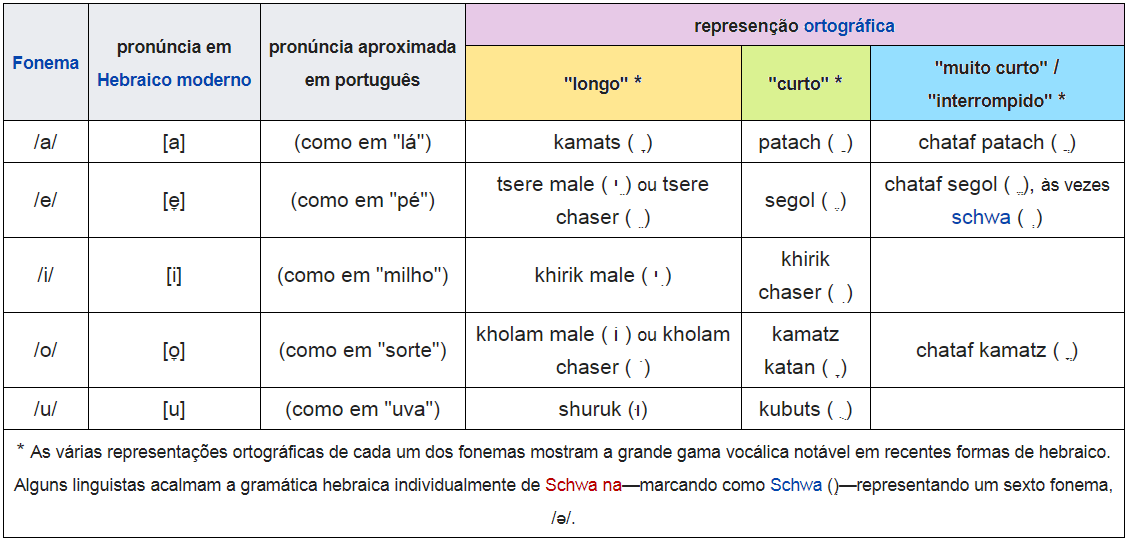This screenshot has width=1127, height=541.
Task: Click the (como em "sorte") cell
Action: click(363, 351)
